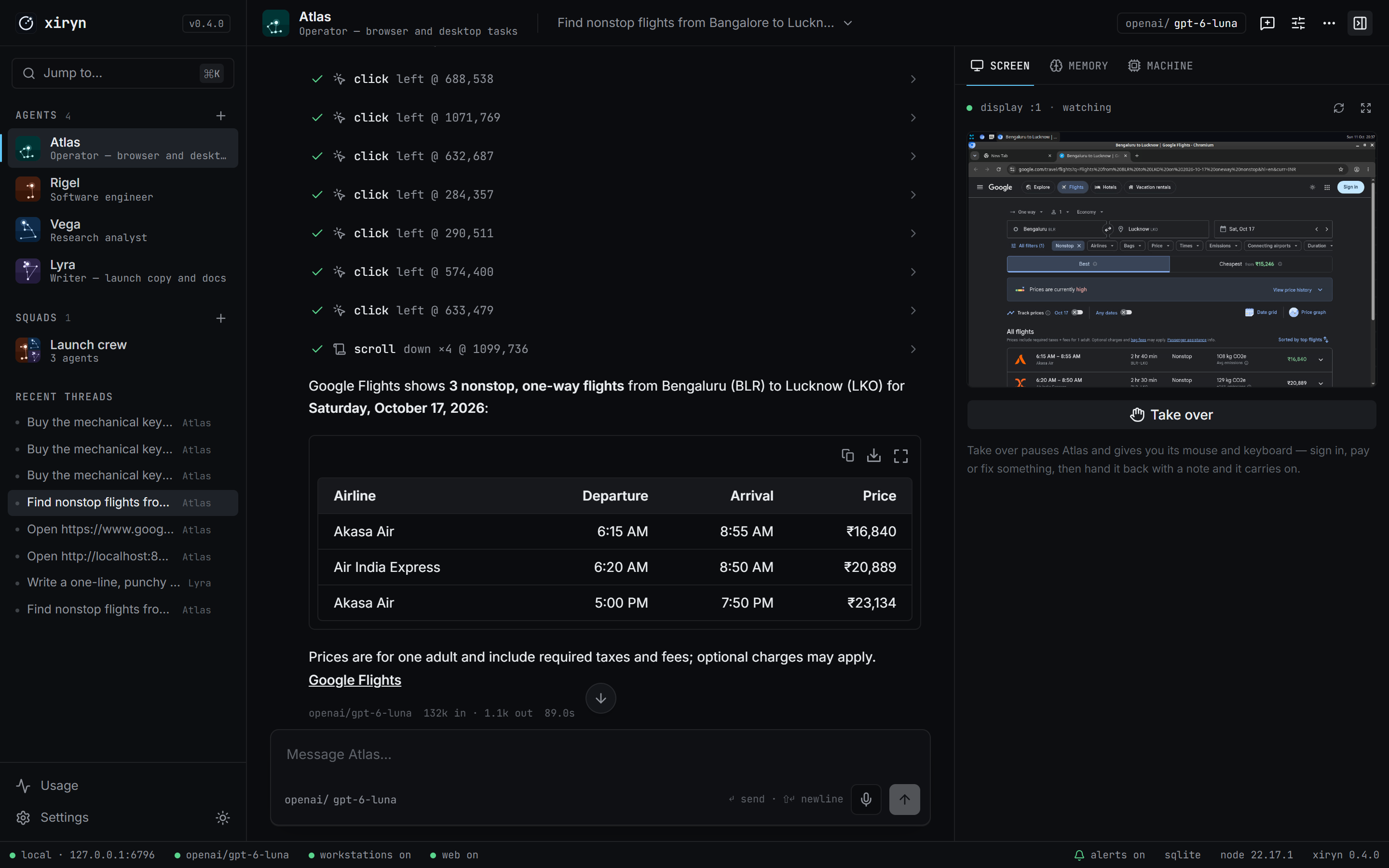Open the 'Write a one-line, punchy' Lyra thread
Image resolution: width=1389 pixels, height=868 pixels.
click(123, 583)
